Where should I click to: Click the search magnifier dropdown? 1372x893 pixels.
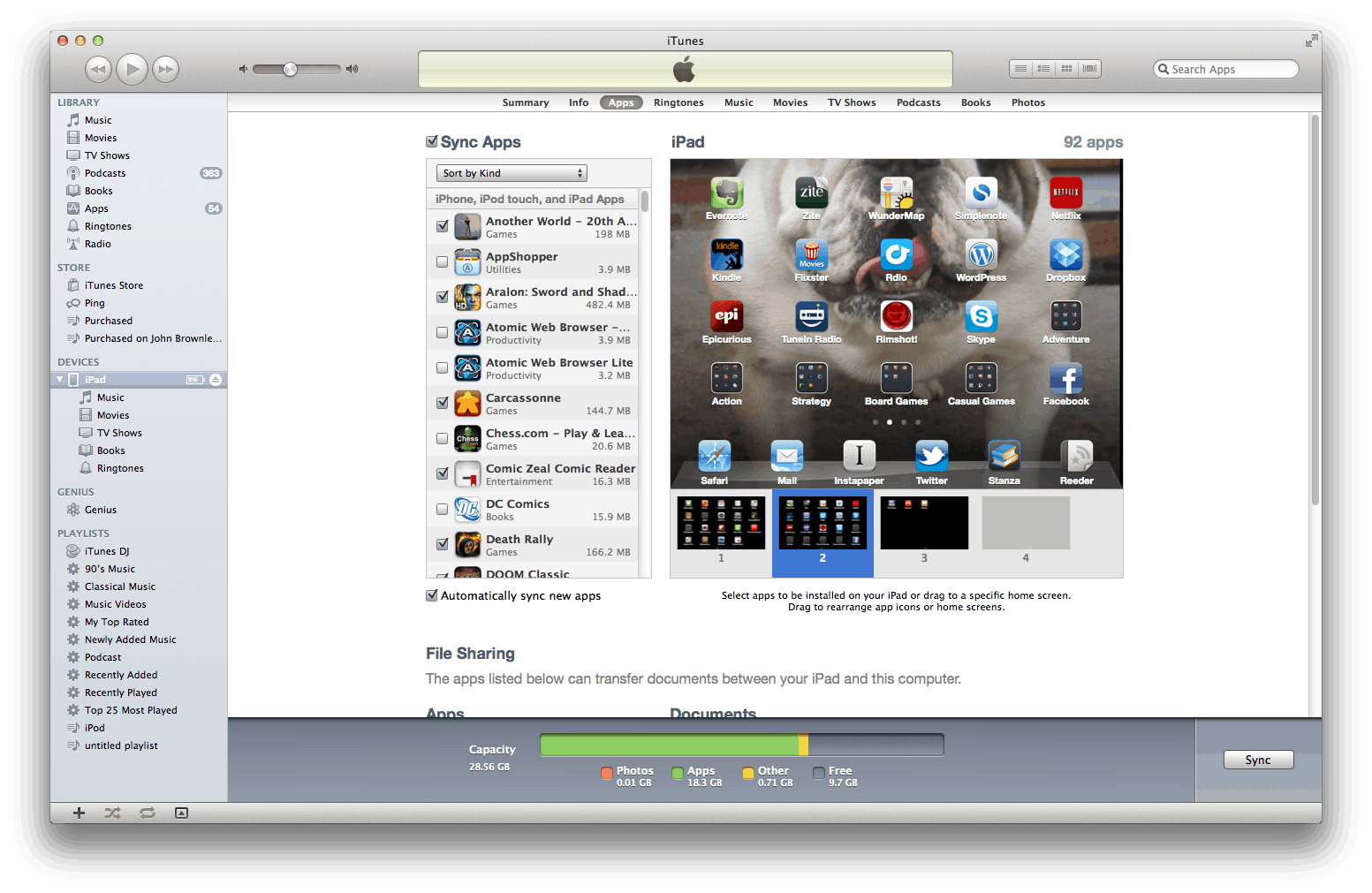coord(1164,69)
